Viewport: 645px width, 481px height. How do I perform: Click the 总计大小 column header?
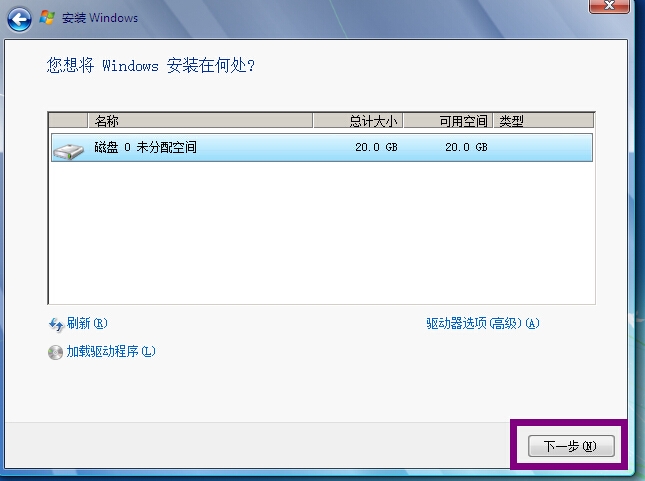coord(358,121)
